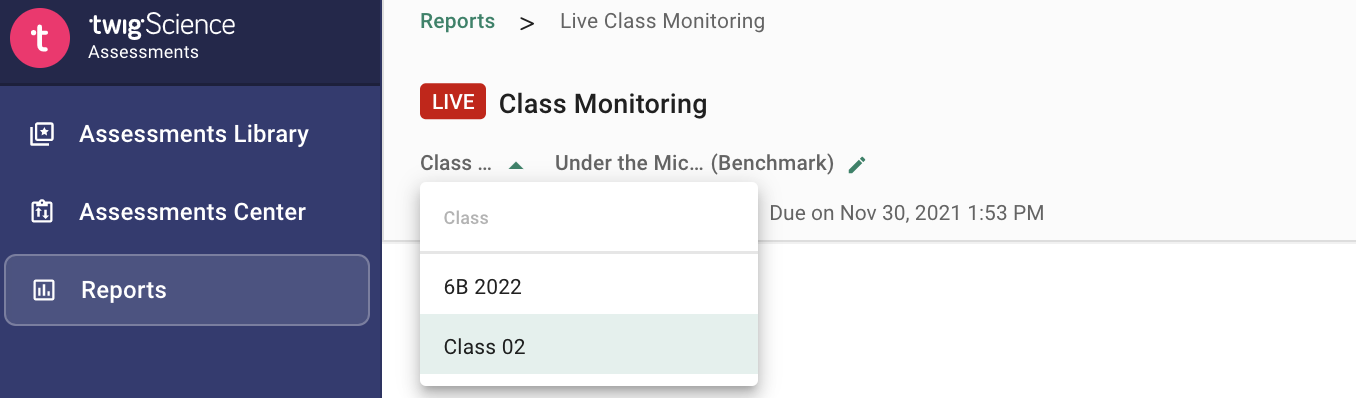Choose Class 02 in the dropdown
Viewport: 1356px width, 398px height.
coord(589,346)
